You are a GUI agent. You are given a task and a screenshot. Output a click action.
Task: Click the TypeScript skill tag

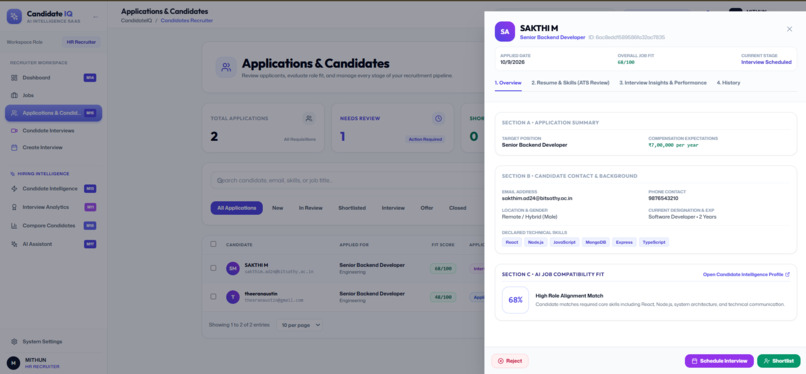pos(654,242)
